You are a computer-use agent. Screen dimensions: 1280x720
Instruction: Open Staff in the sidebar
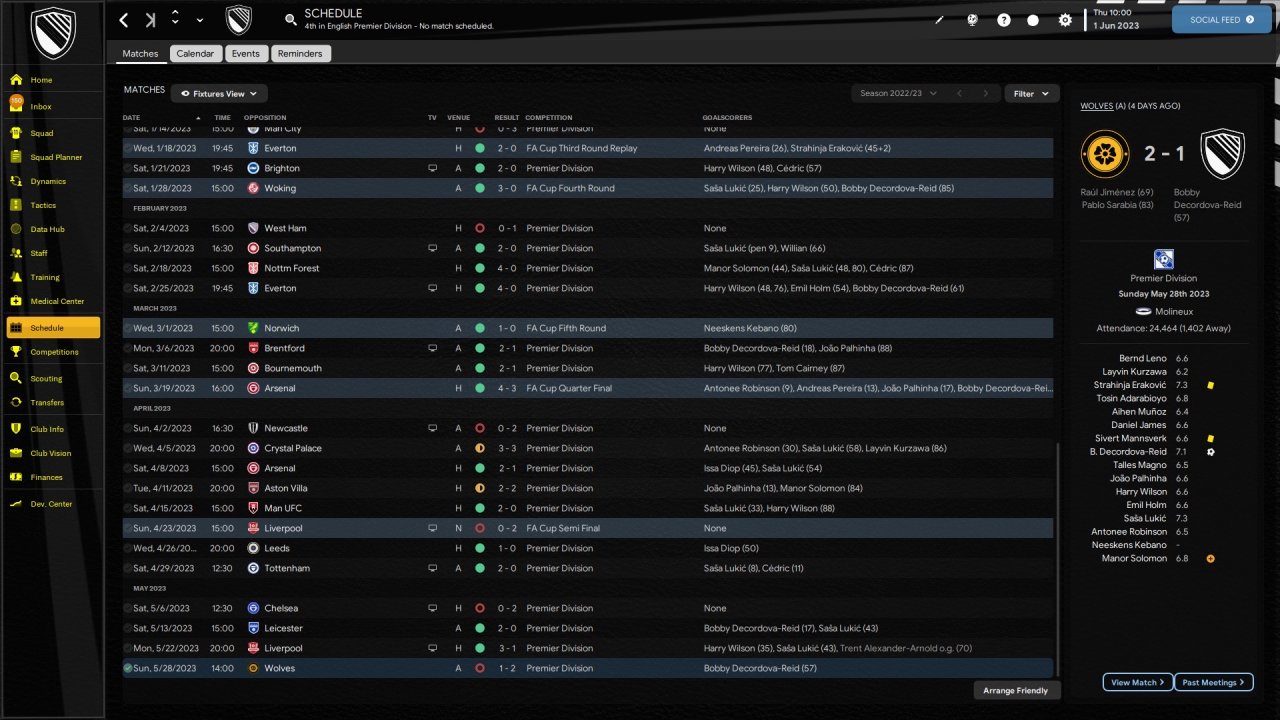click(x=53, y=253)
